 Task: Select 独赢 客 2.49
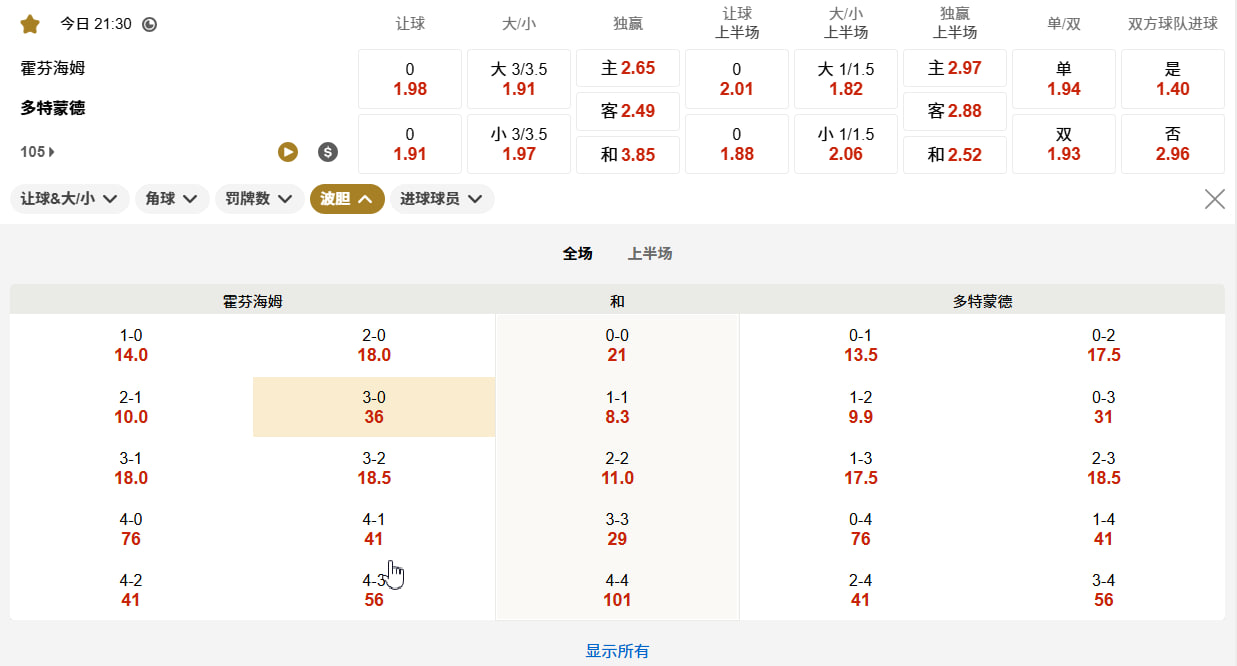click(x=628, y=111)
